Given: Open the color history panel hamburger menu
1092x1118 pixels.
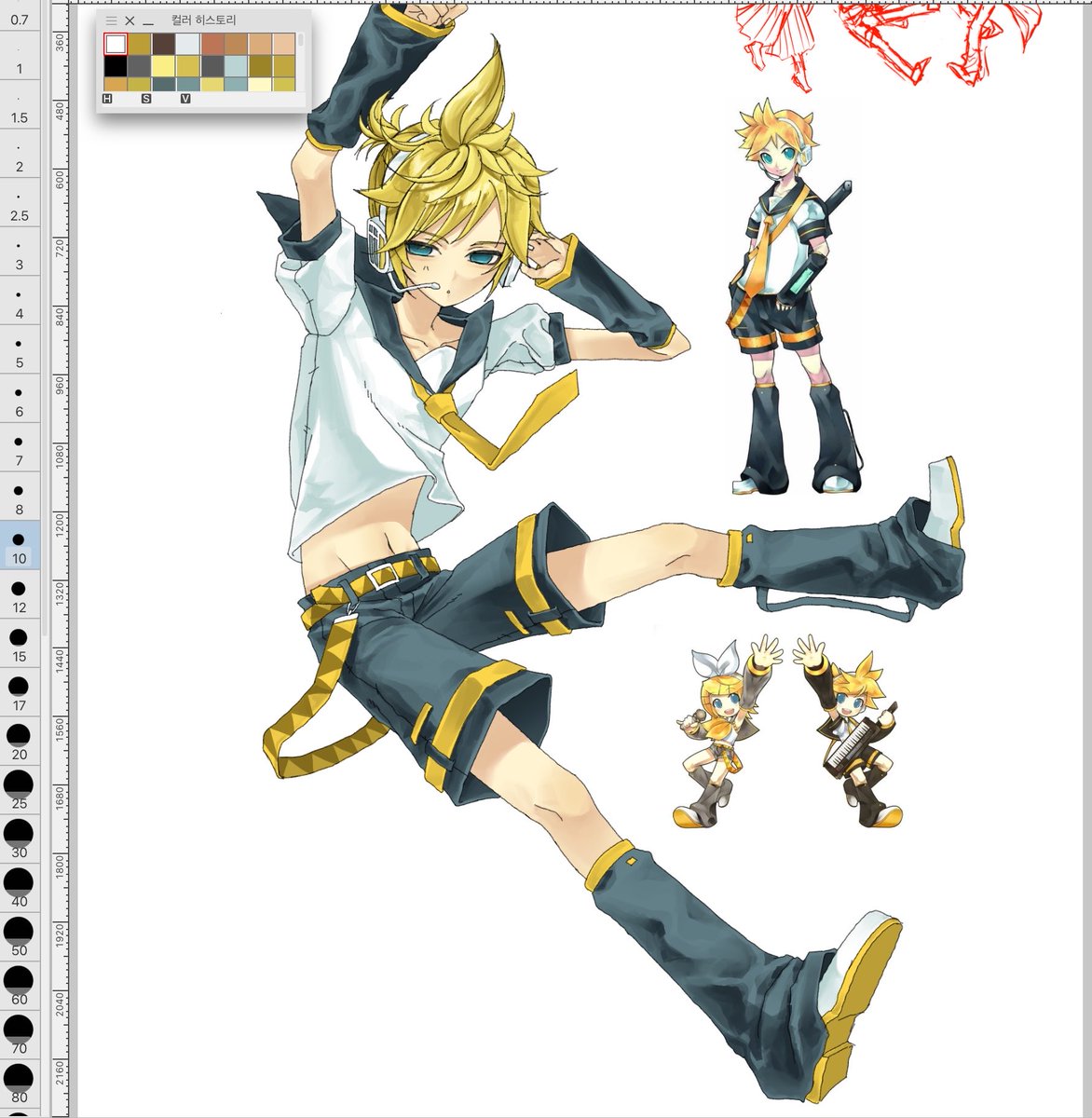Looking at the screenshot, I should [111, 20].
